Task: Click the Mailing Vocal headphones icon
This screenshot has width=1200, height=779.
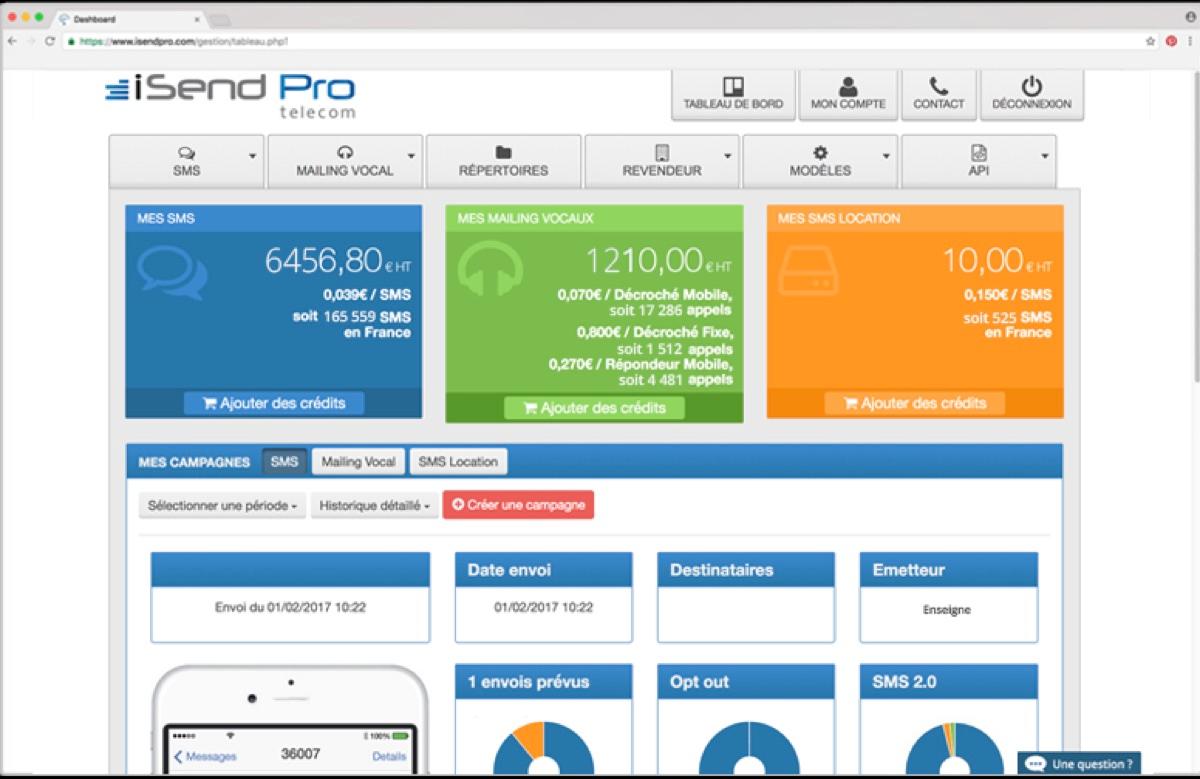Action: pyautogui.click(x=346, y=152)
